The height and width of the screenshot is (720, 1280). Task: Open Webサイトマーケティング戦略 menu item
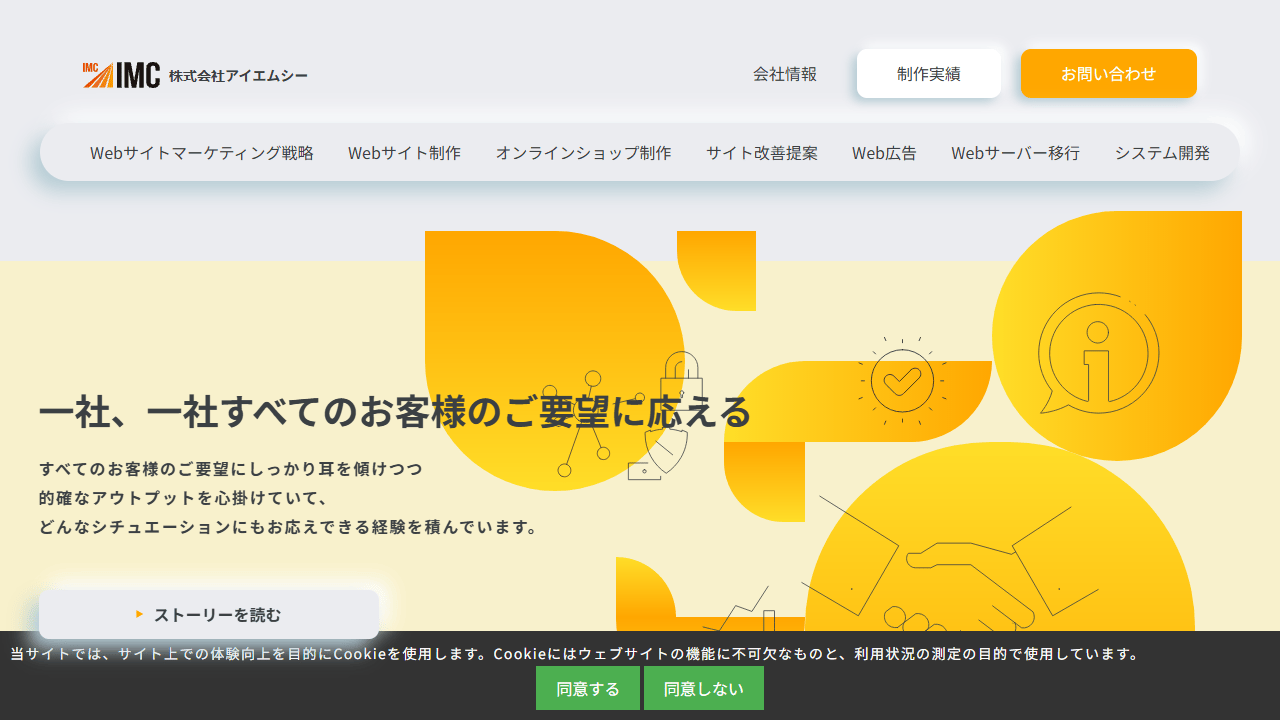tap(202, 153)
